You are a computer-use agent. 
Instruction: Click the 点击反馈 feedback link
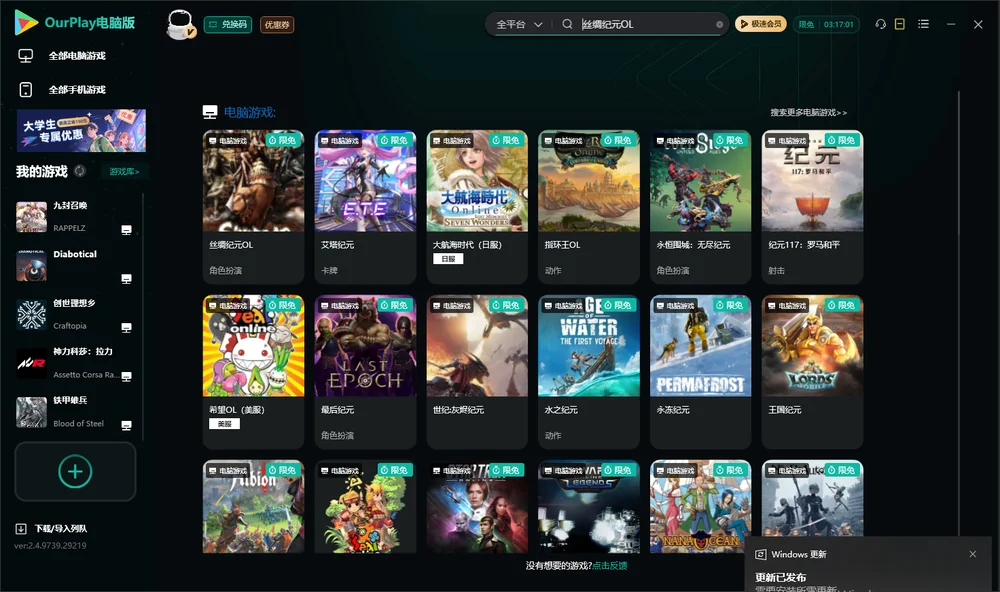tap(610, 566)
